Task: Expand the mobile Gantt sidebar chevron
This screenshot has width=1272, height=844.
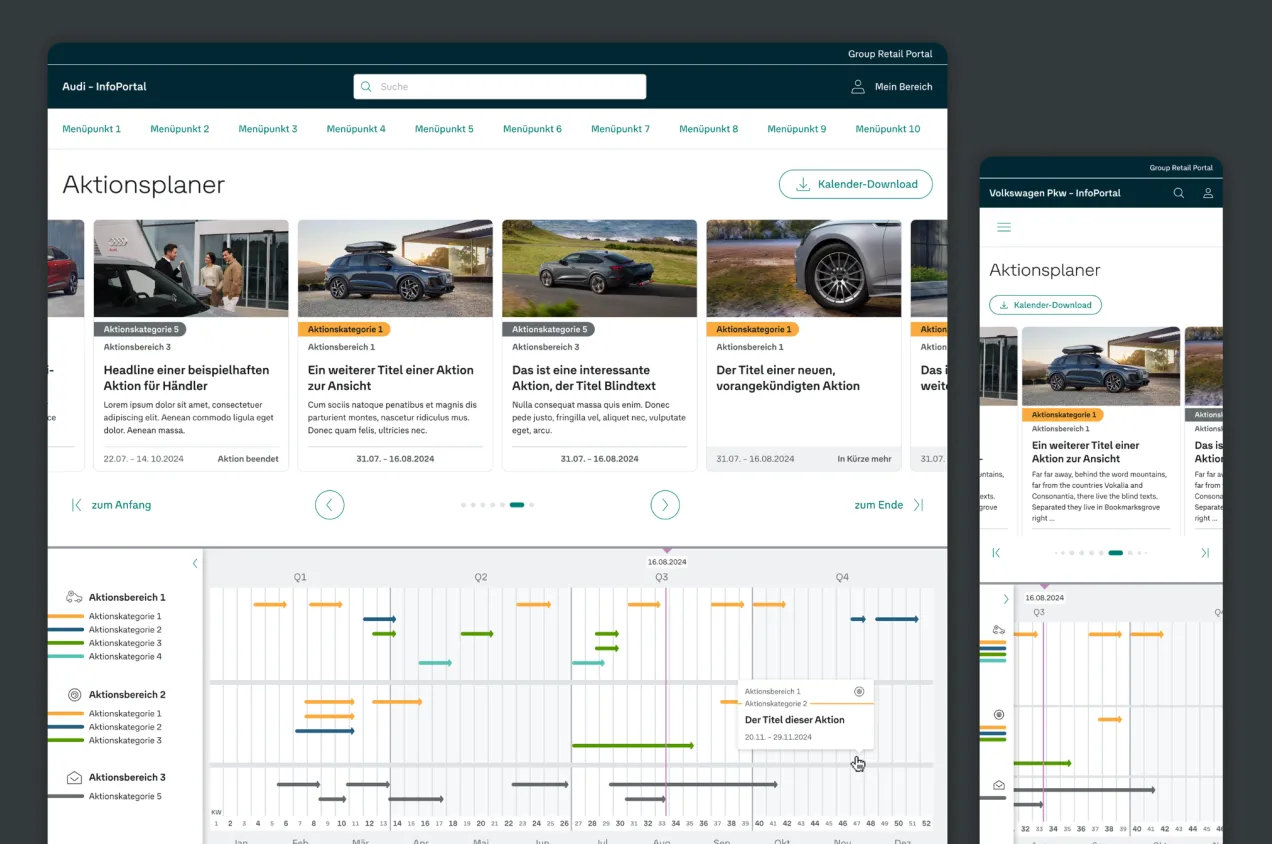Action: (1006, 598)
